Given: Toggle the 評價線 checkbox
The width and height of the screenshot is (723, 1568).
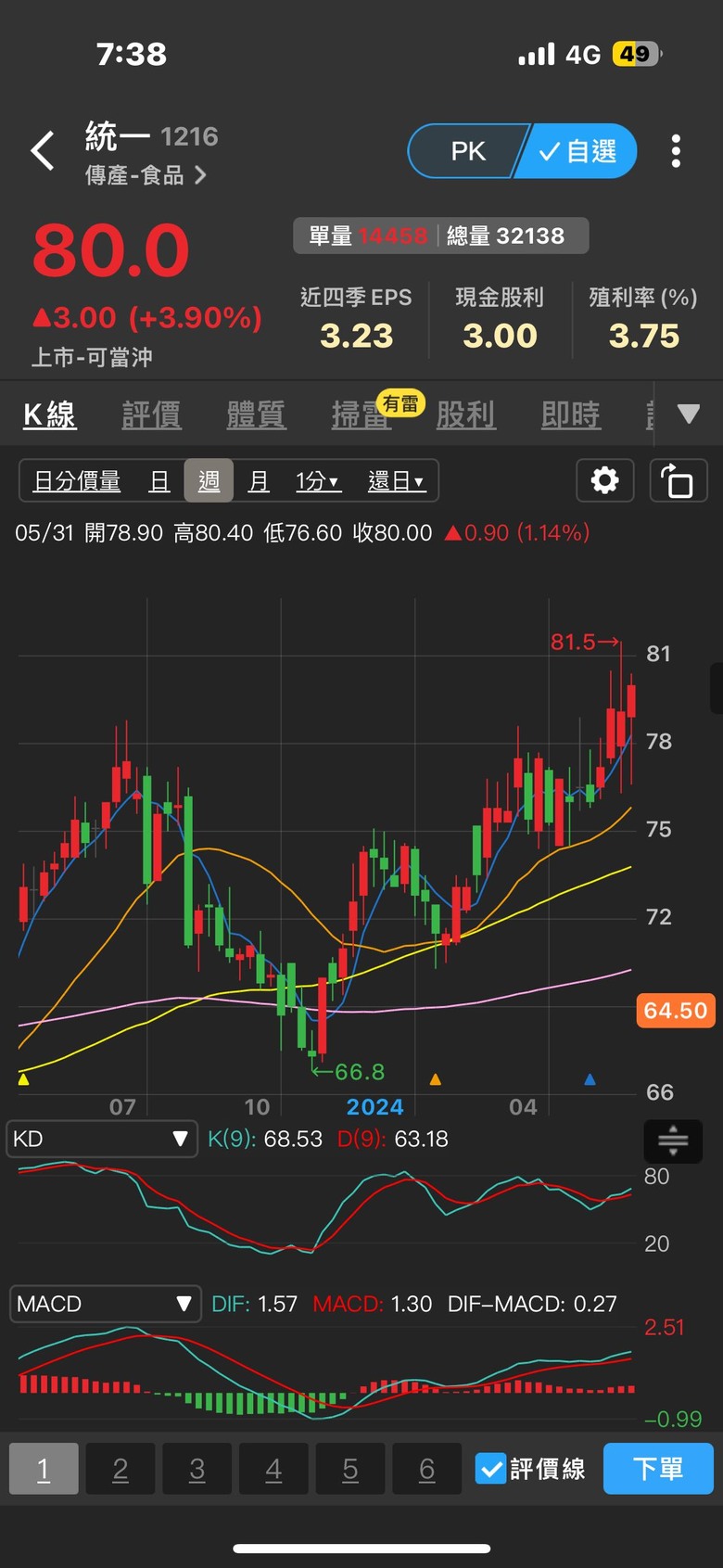Looking at the screenshot, I should 490,1469.
